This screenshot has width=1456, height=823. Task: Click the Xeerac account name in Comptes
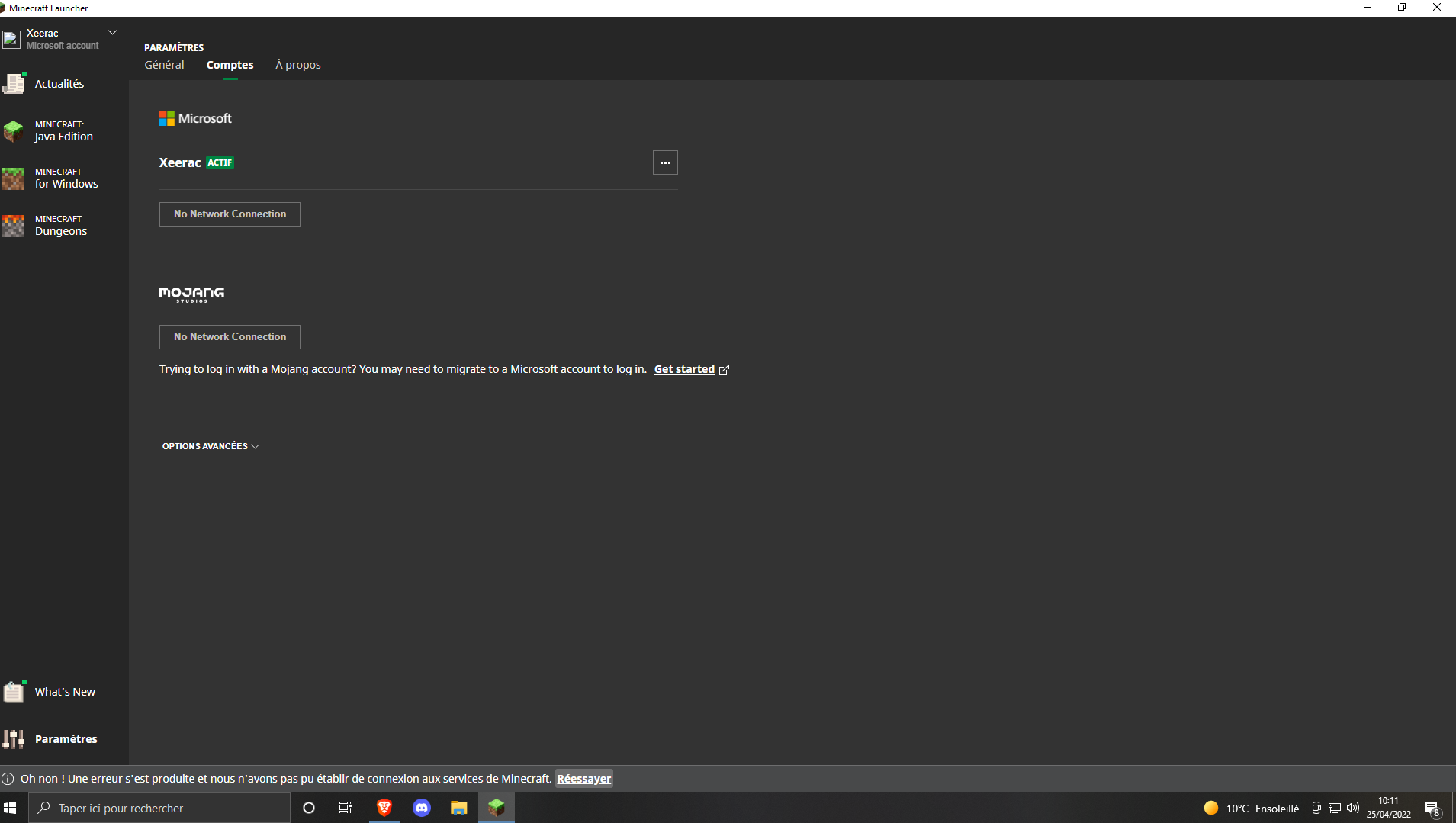tap(180, 162)
